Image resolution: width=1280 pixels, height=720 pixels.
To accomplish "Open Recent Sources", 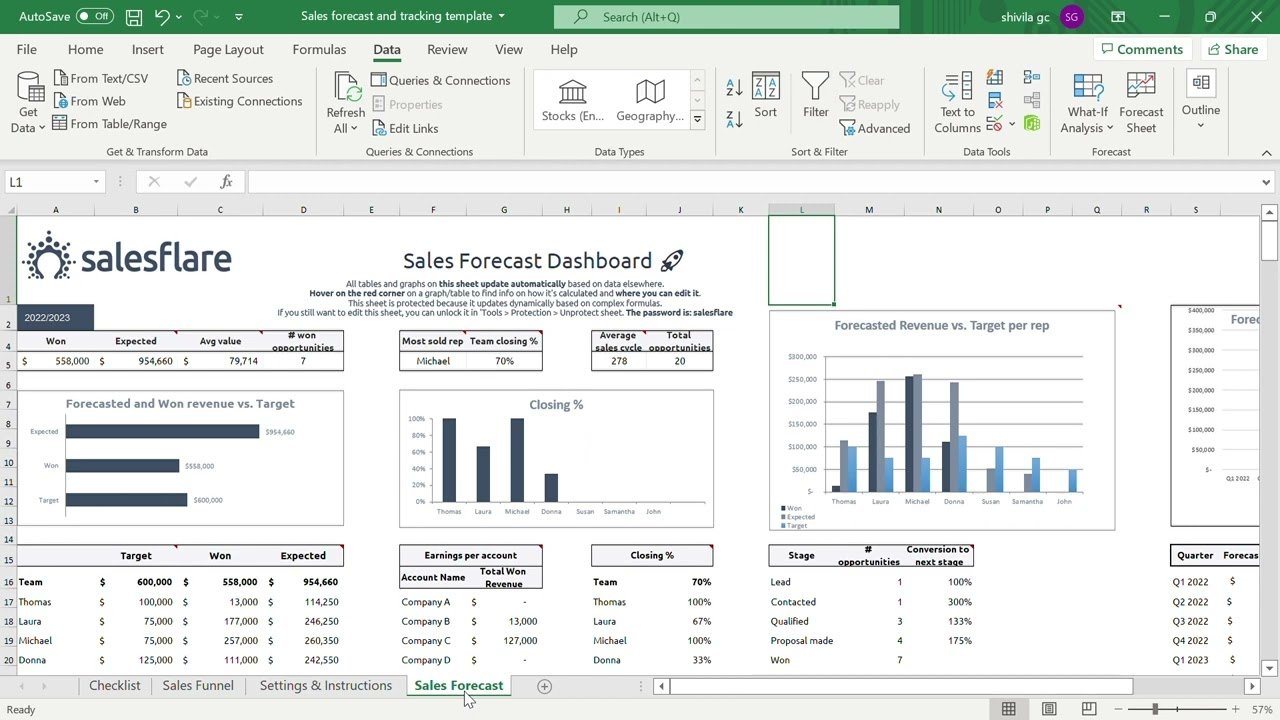I will [224, 78].
